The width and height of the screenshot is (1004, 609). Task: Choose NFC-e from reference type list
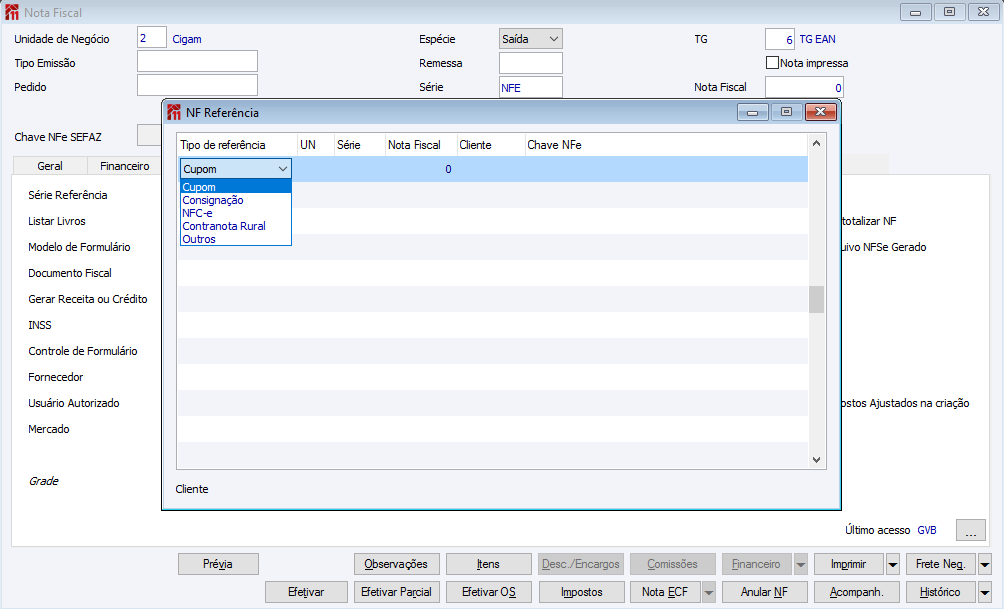click(x=236, y=213)
